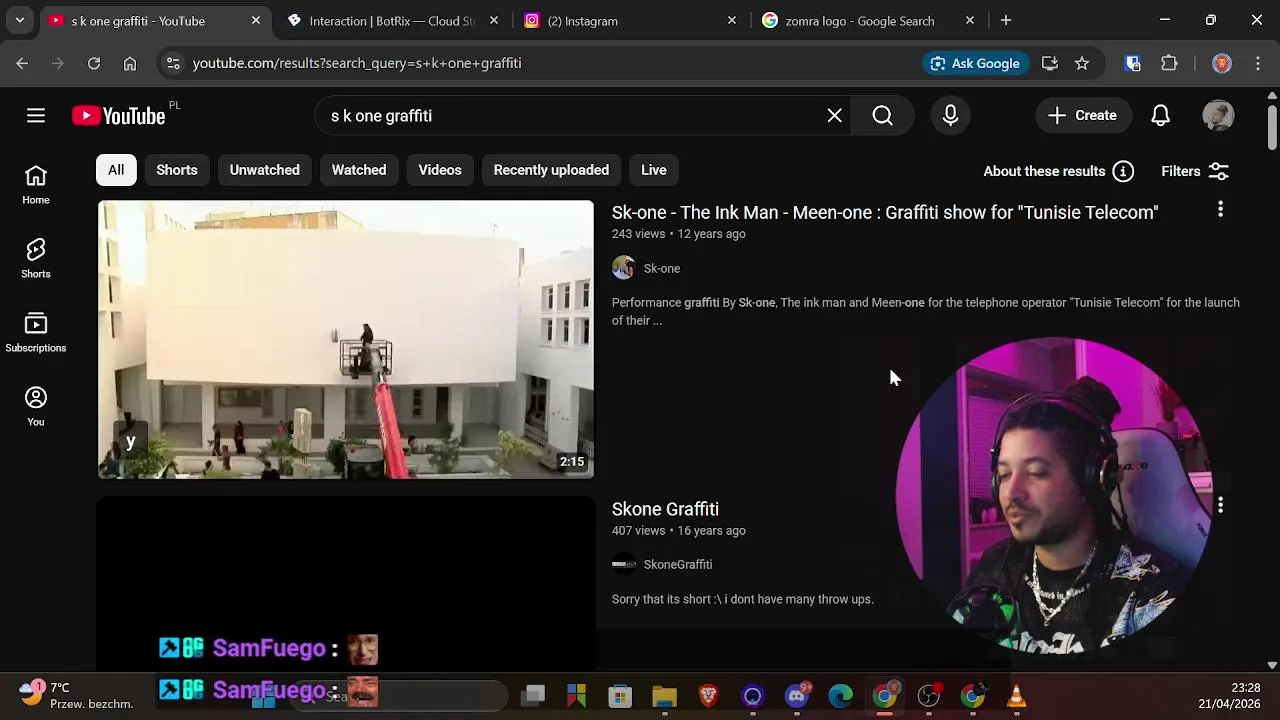Select the Watched filter chip

click(x=359, y=170)
